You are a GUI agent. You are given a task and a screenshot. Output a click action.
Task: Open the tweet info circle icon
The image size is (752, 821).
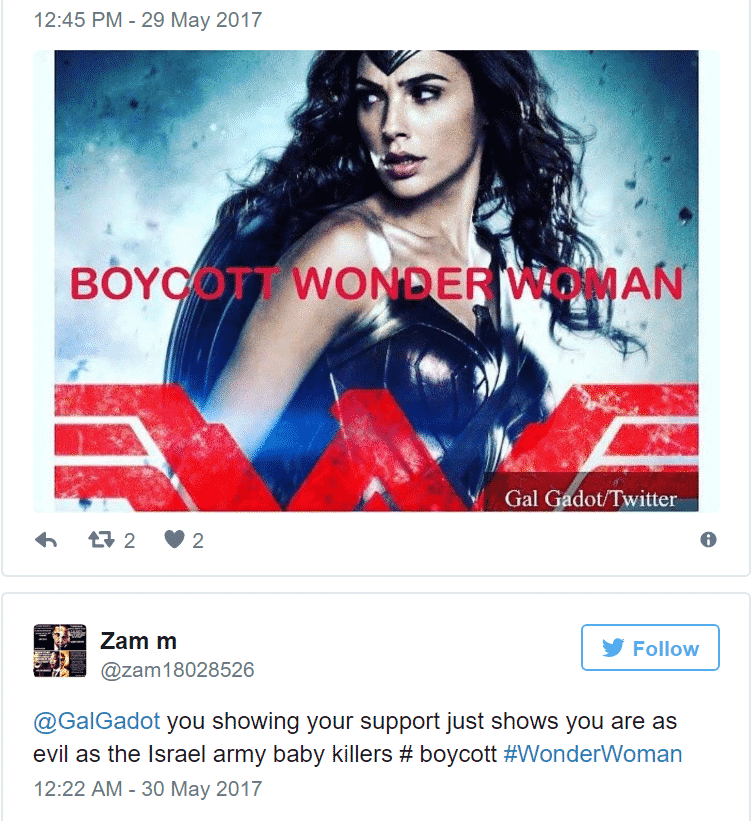(708, 539)
